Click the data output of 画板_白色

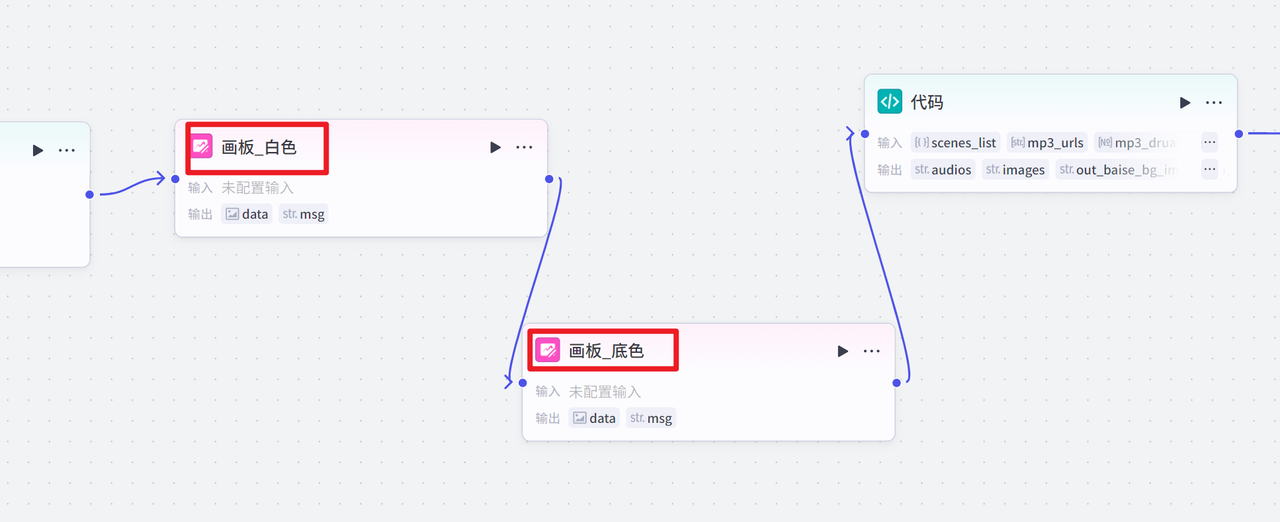(246, 213)
